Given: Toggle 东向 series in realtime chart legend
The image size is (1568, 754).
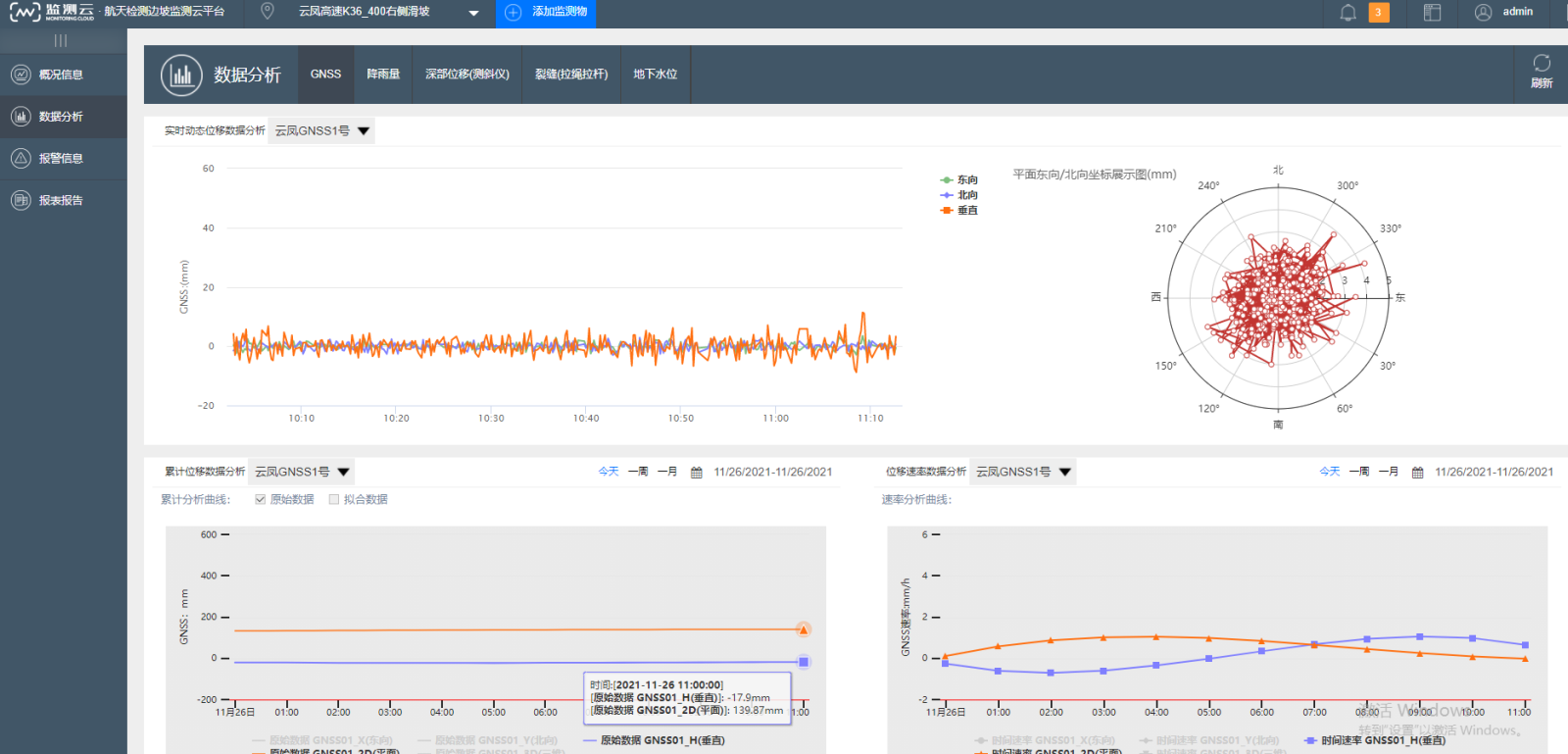Looking at the screenshot, I should click(x=958, y=180).
